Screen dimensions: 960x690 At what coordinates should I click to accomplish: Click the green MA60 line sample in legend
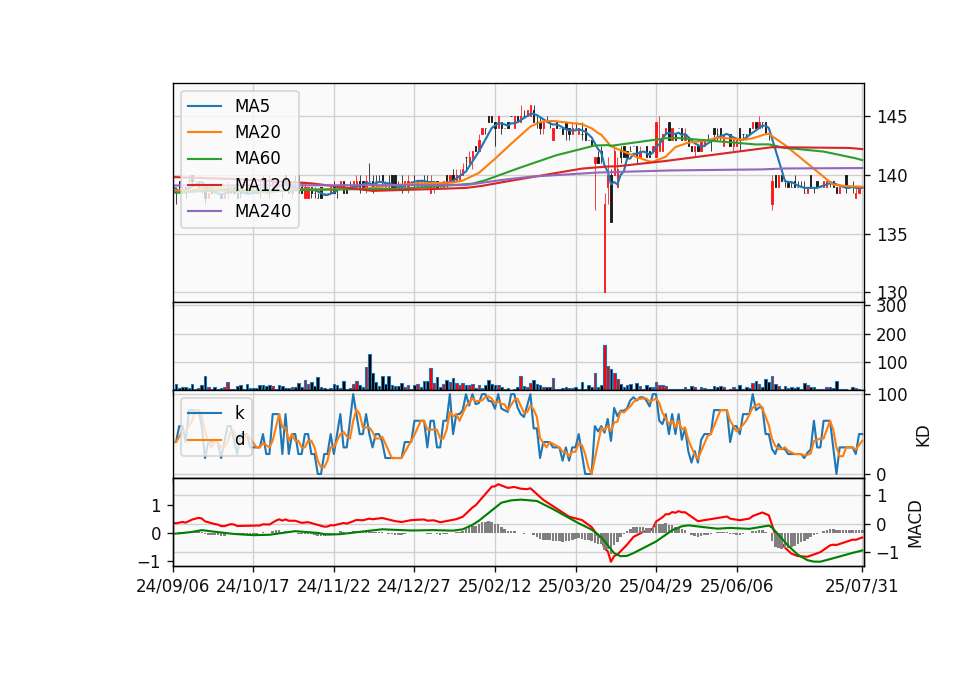[x=204, y=159]
